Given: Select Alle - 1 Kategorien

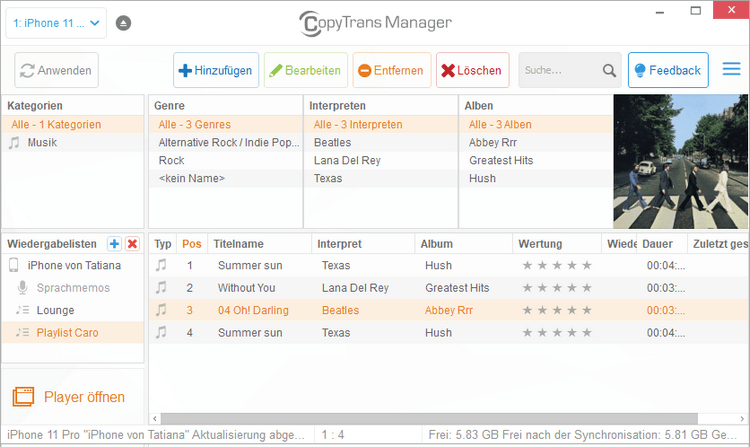Looking at the screenshot, I should [x=73, y=124].
